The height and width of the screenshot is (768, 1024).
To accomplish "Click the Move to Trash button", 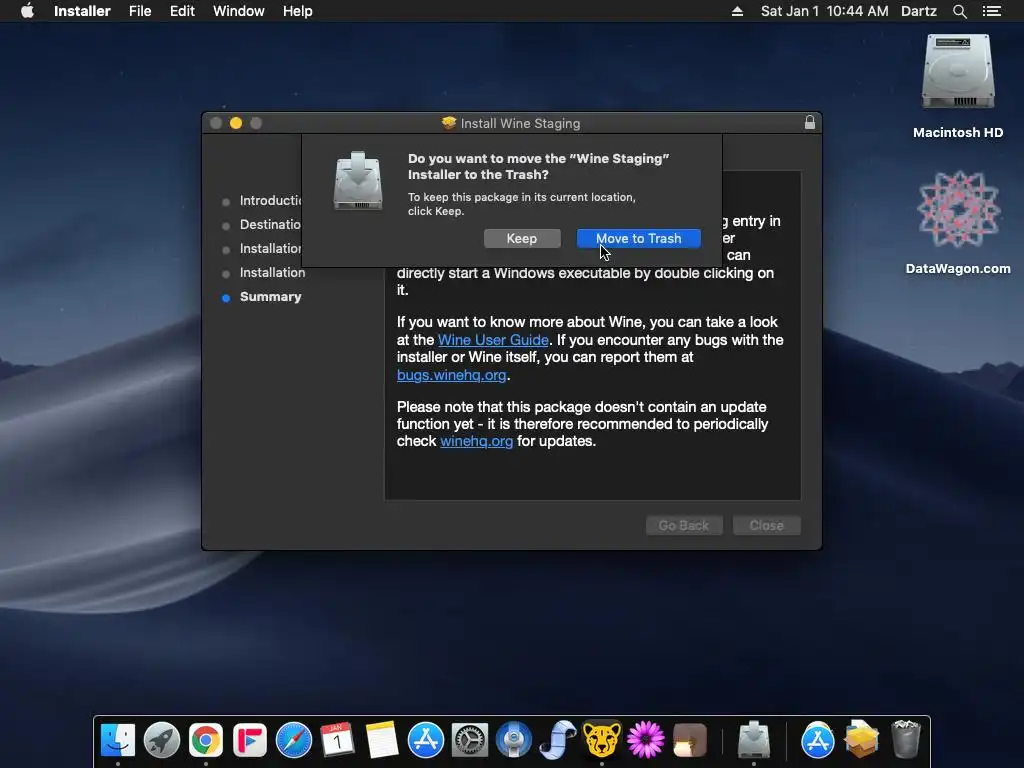I will coord(638,238).
